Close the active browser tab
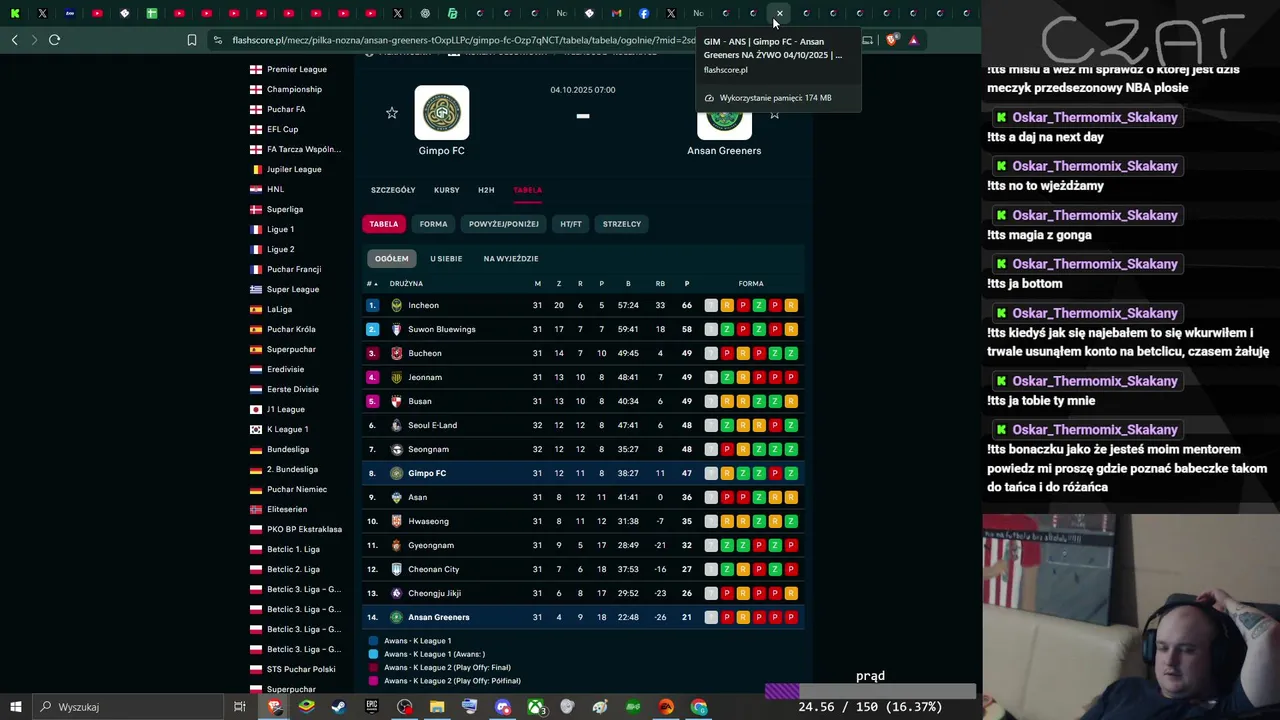This screenshot has height=720, width=1280. (x=779, y=13)
